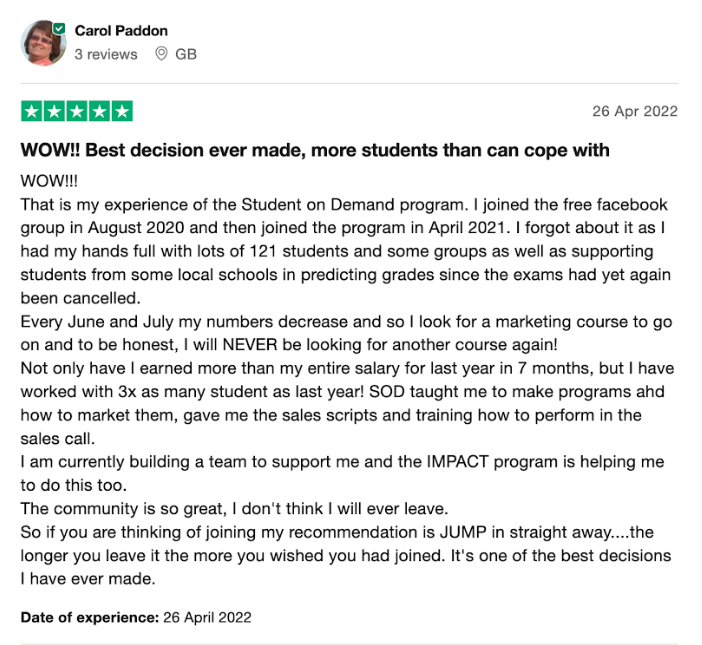Click the "Date of experience:" label

89,617
